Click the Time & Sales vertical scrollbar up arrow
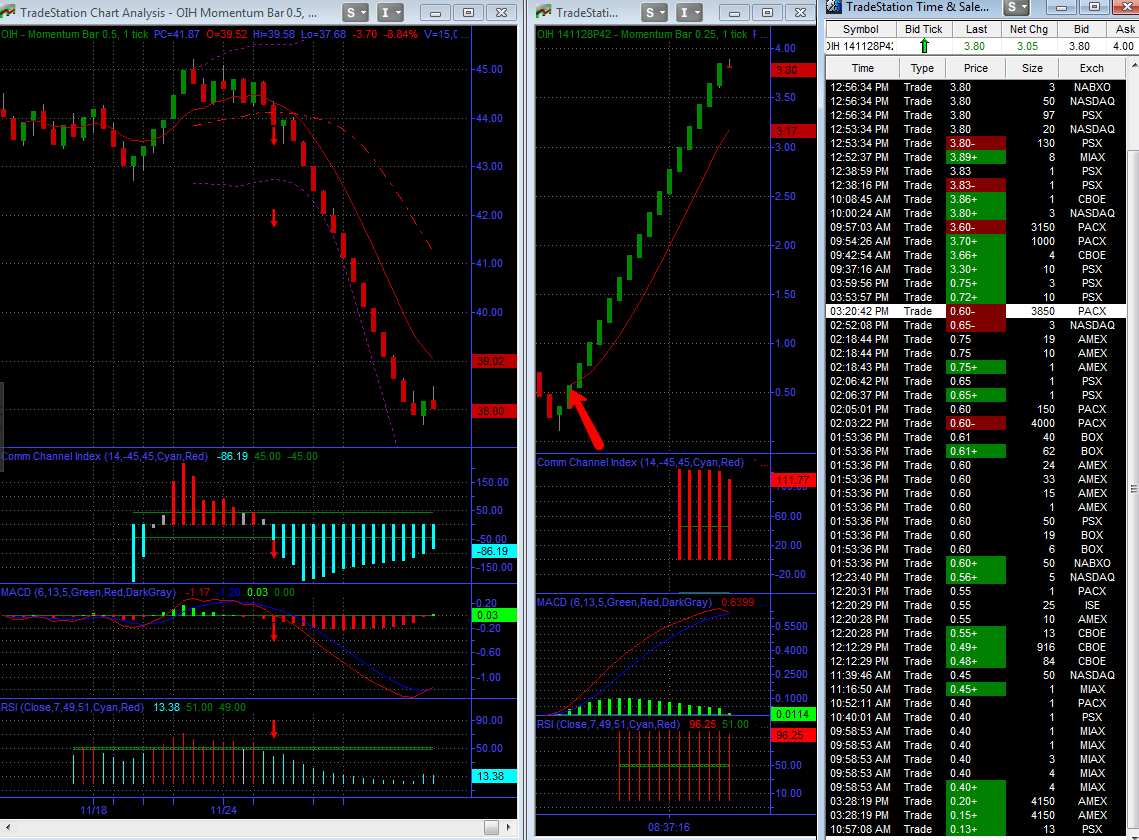This screenshot has width=1139, height=840. pyautogui.click(x=1132, y=67)
